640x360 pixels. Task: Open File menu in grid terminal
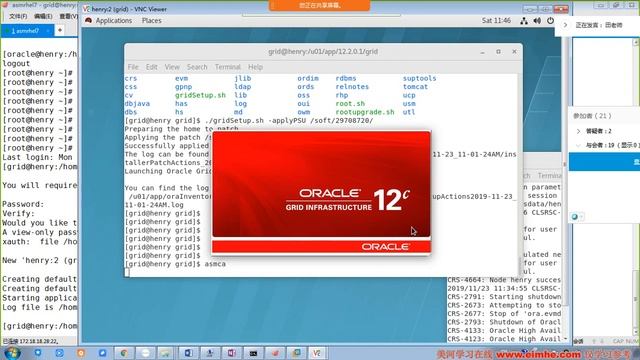[133, 67]
